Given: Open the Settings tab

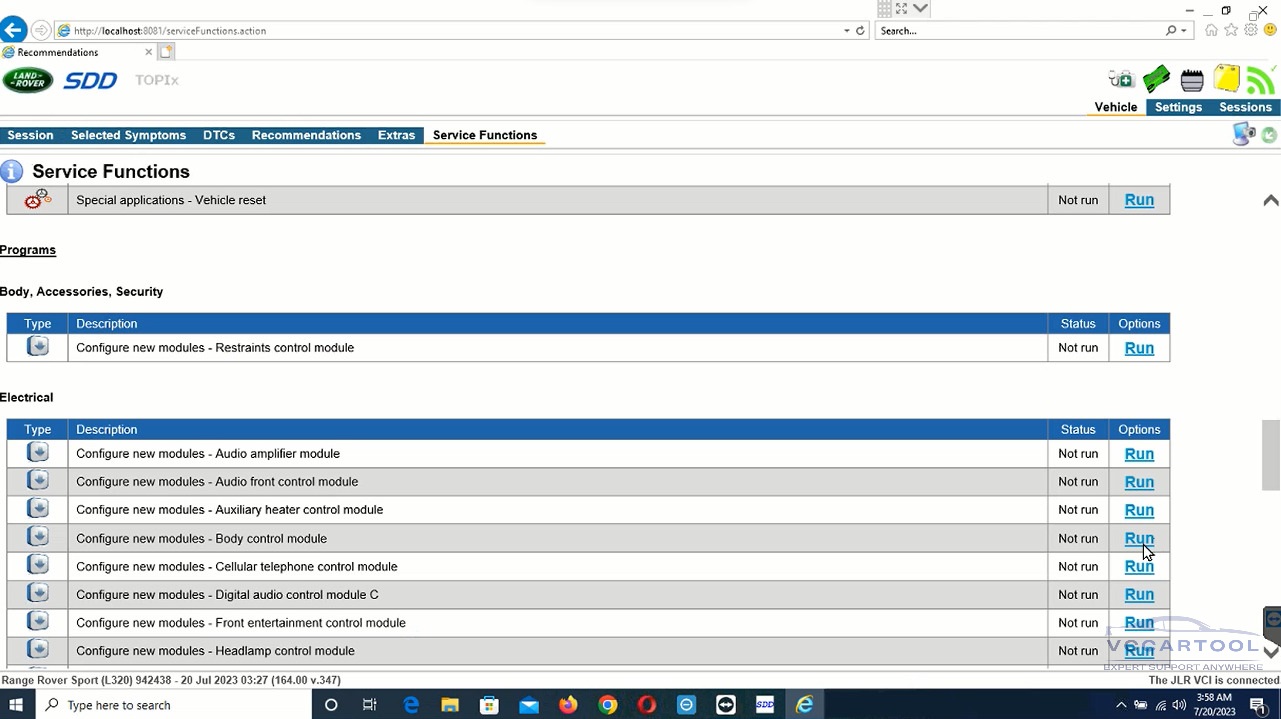Looking at the screenshot, I should click(1178, 107).
